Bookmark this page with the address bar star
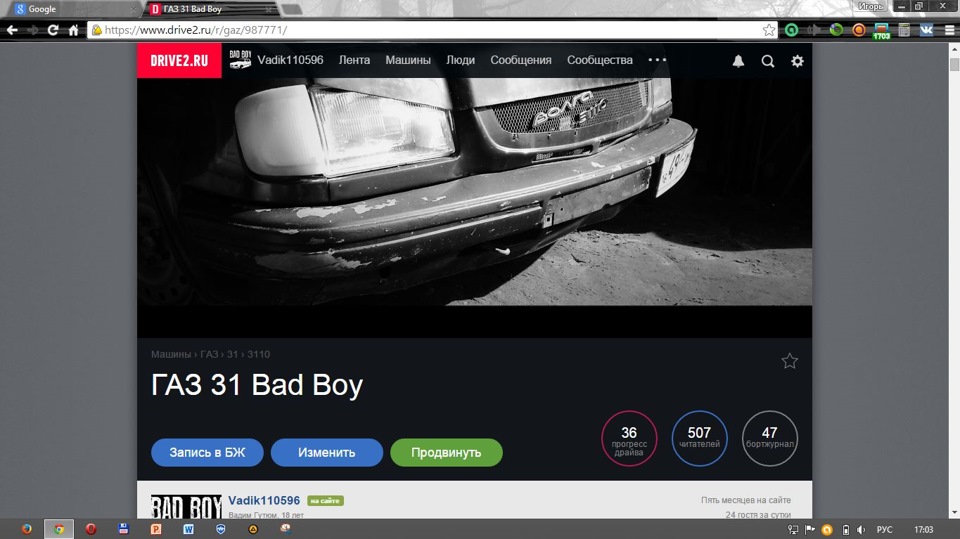The width and height of the screenshot is (960, 539). click(x=768, y=30)
